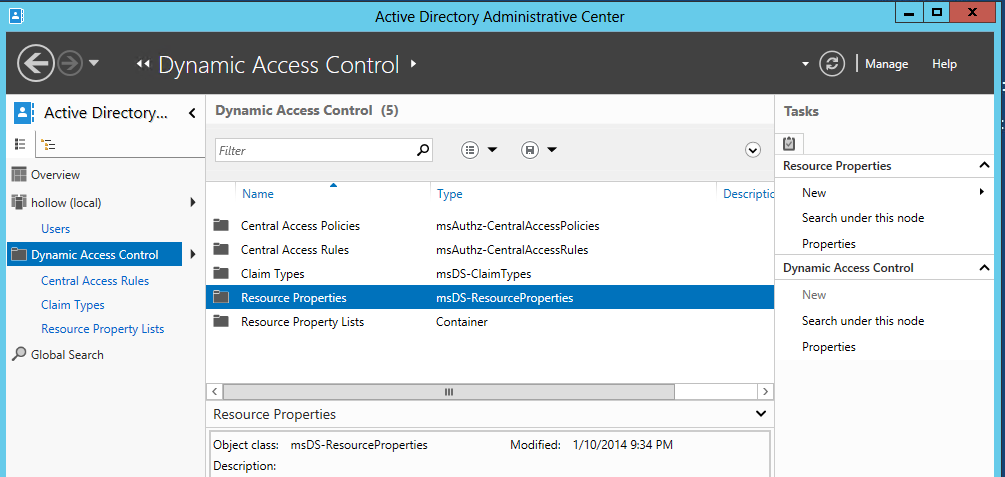Collapse the Resource Properties tasks section
The image size is (1005, 477).
(x=984, y=166)
